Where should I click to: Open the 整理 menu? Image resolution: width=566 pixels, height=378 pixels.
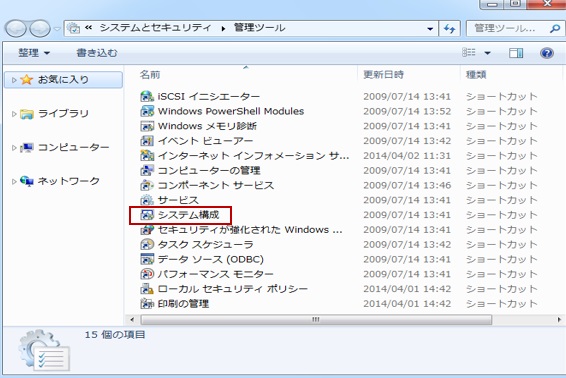[34, 53]
